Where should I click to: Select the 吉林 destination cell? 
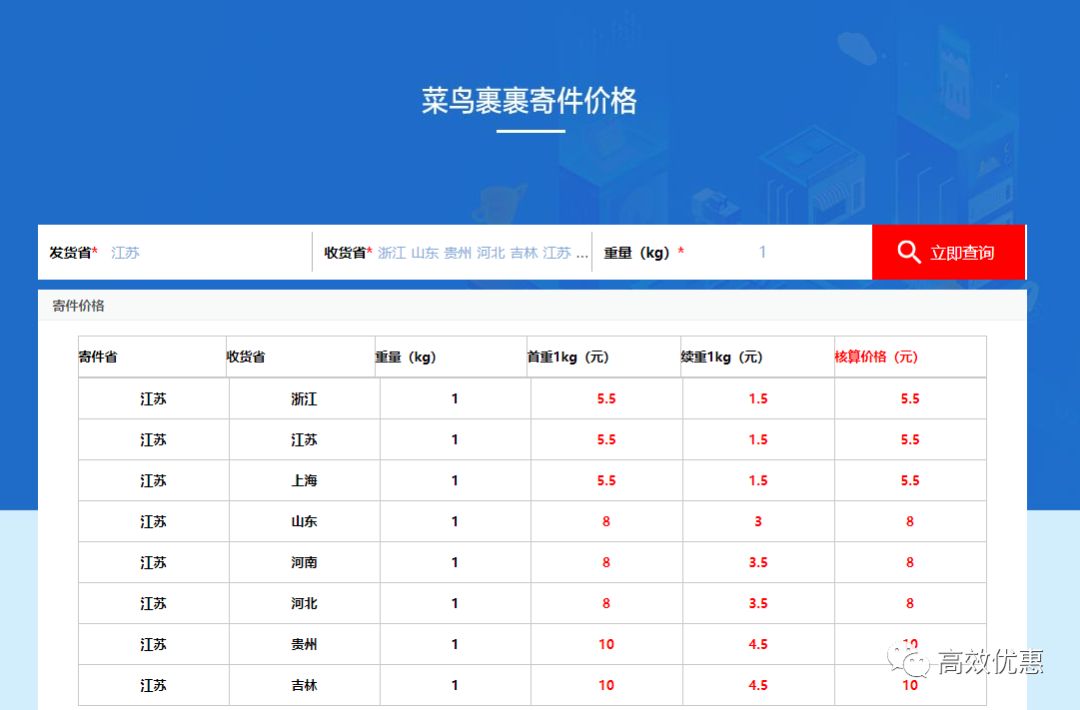point(304,685)
